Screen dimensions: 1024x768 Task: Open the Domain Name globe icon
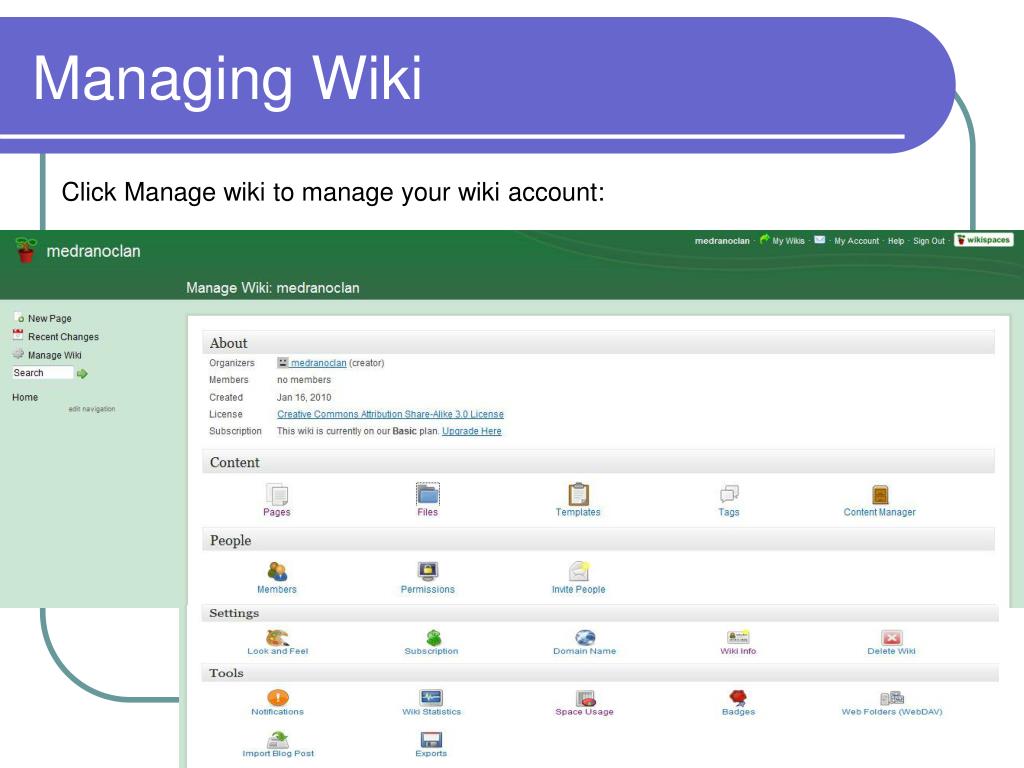coord(585,637)
